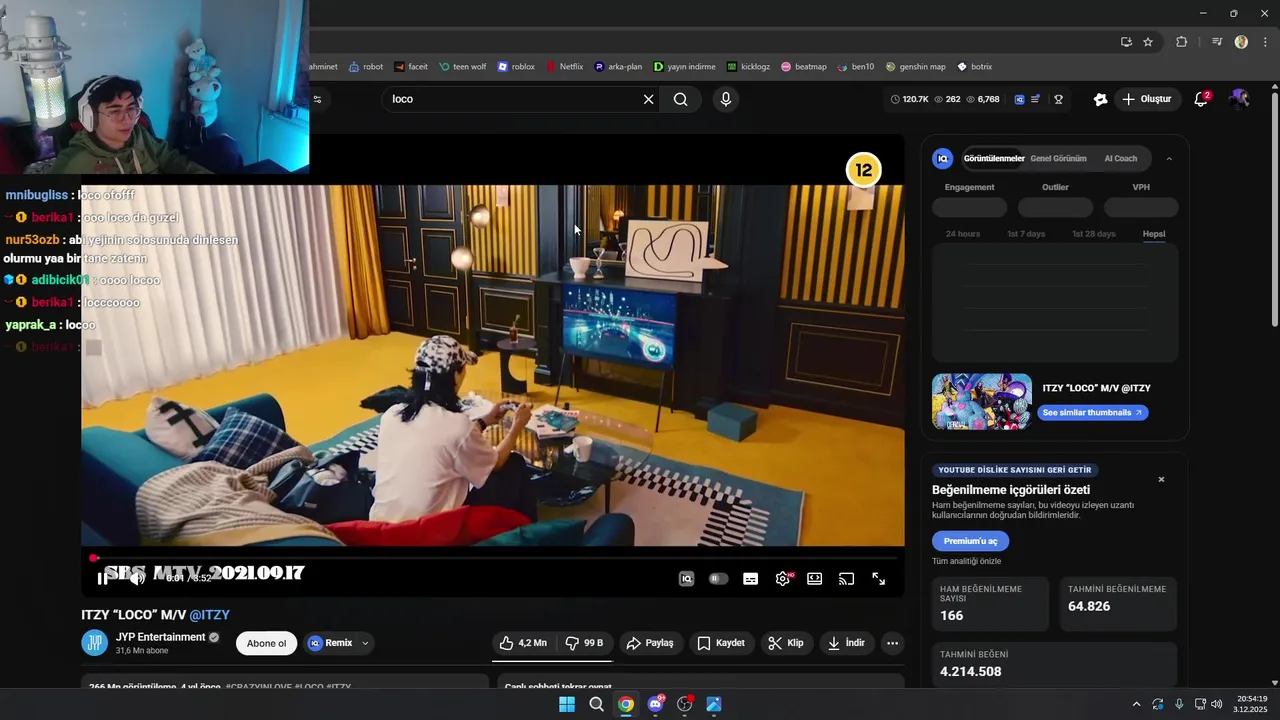The height and width of the screenshot is (720, 1280).
Task: Open the beatmap bookmark
Action: coord(804,67)
